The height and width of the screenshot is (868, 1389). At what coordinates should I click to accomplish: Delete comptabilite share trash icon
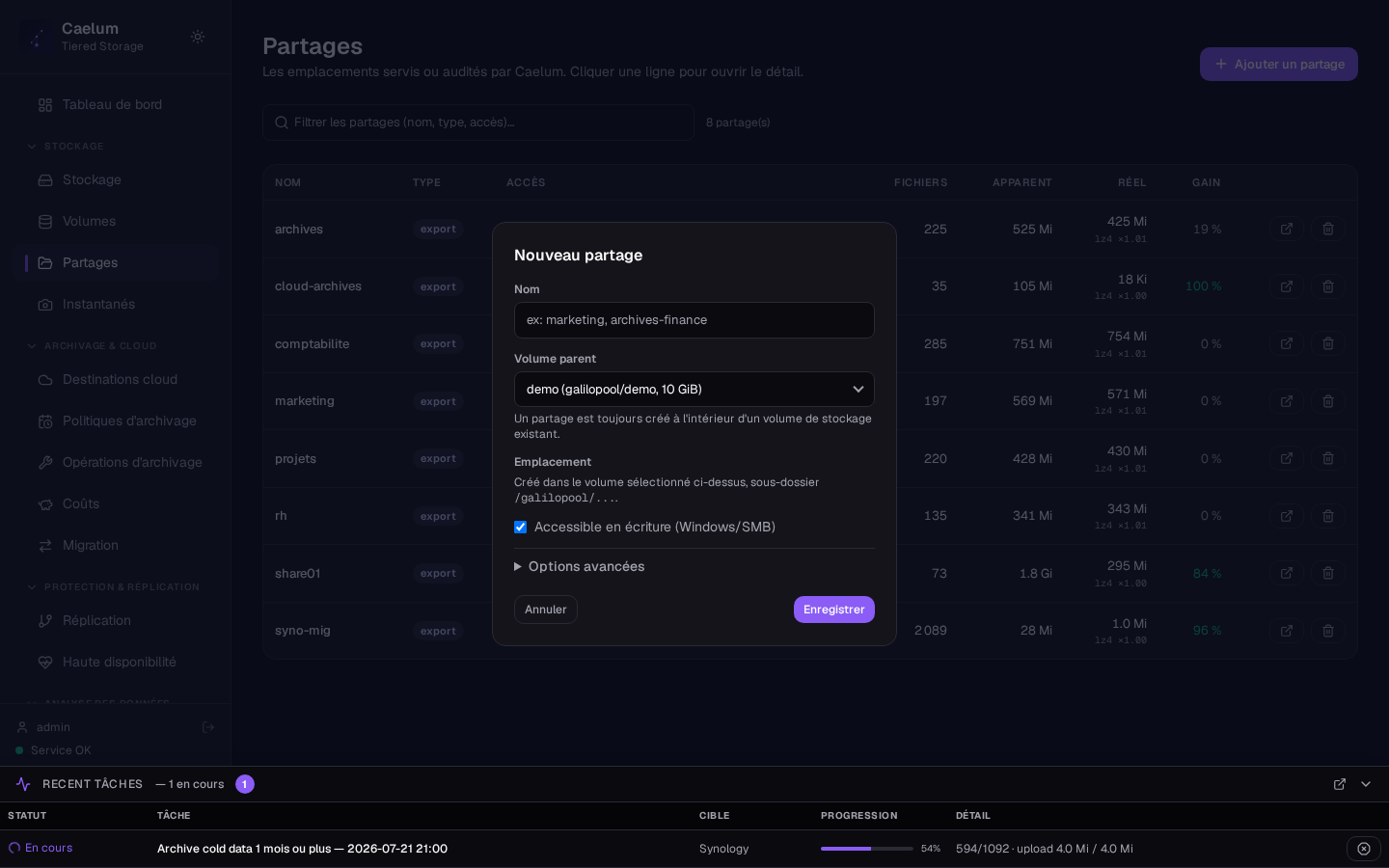(1328, 343)
